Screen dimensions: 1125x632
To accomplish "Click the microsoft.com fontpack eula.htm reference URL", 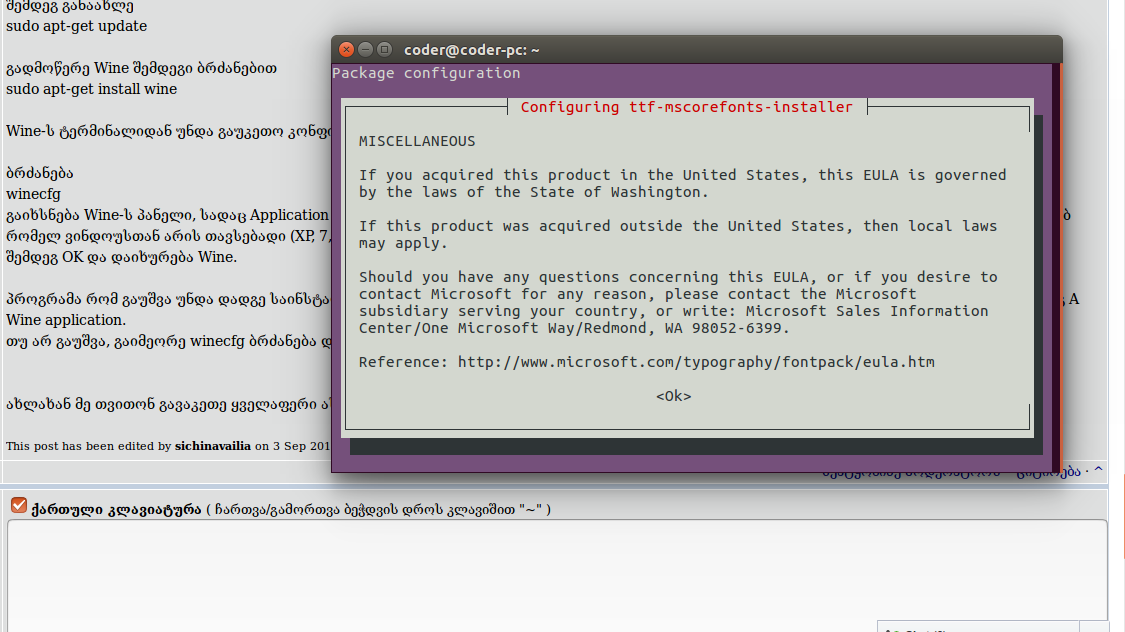I will tap(696, 362).
